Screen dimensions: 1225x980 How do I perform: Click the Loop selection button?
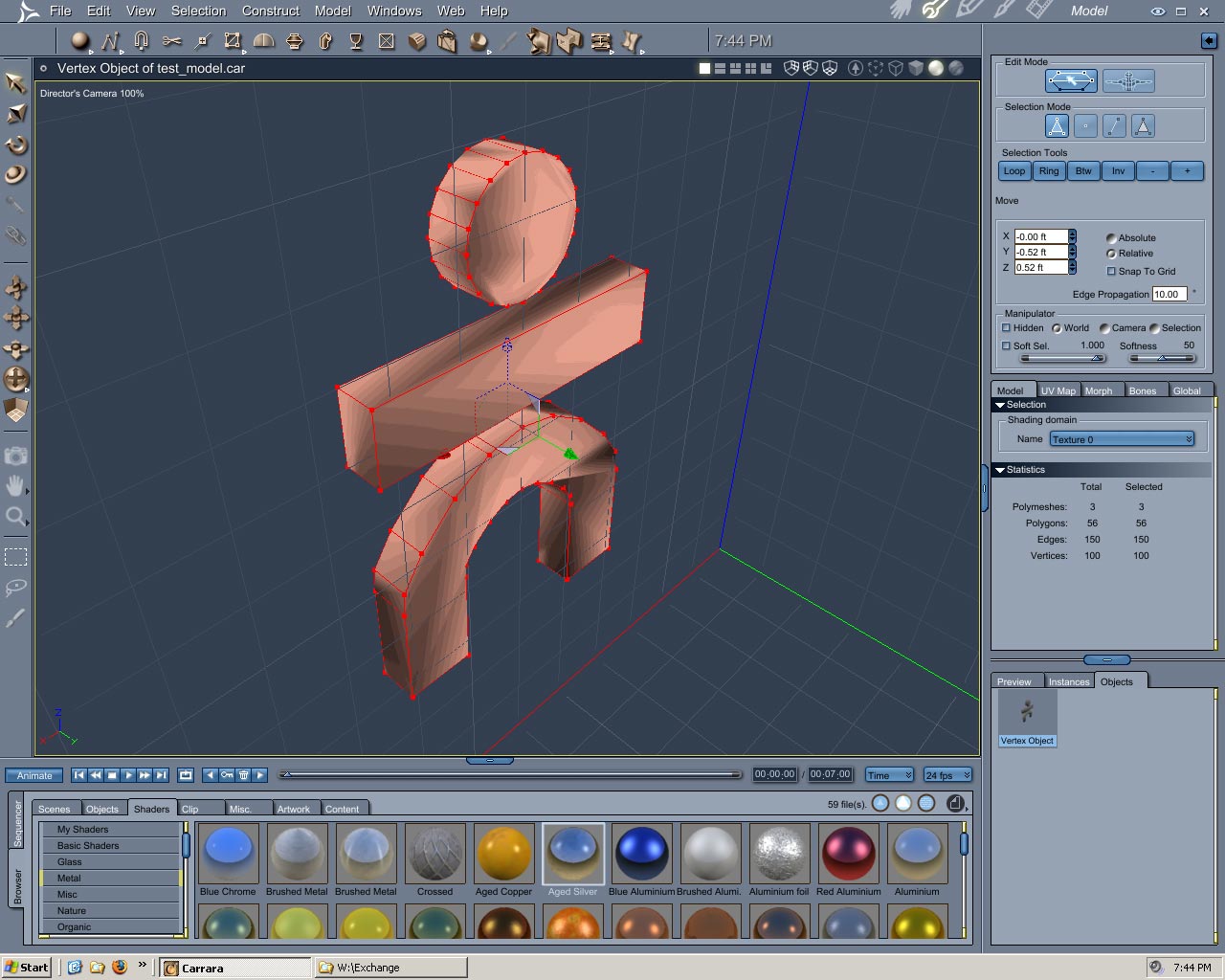tap(1014, 171)
